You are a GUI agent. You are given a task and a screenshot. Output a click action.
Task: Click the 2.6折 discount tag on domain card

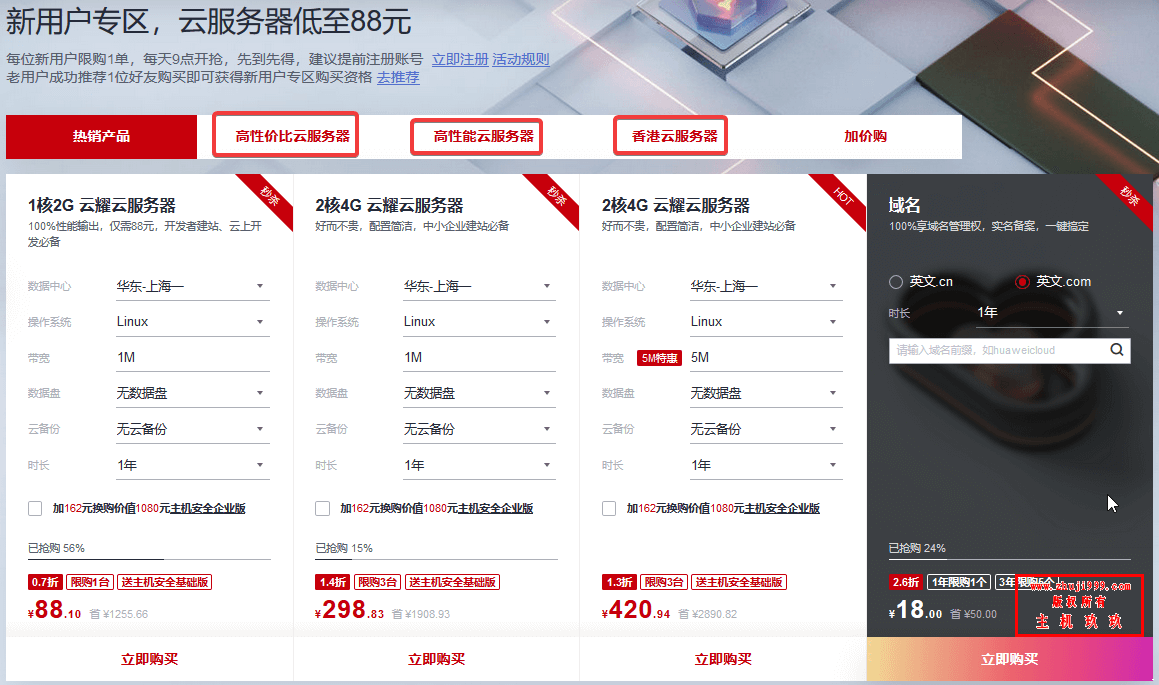[x=905, y=582]
